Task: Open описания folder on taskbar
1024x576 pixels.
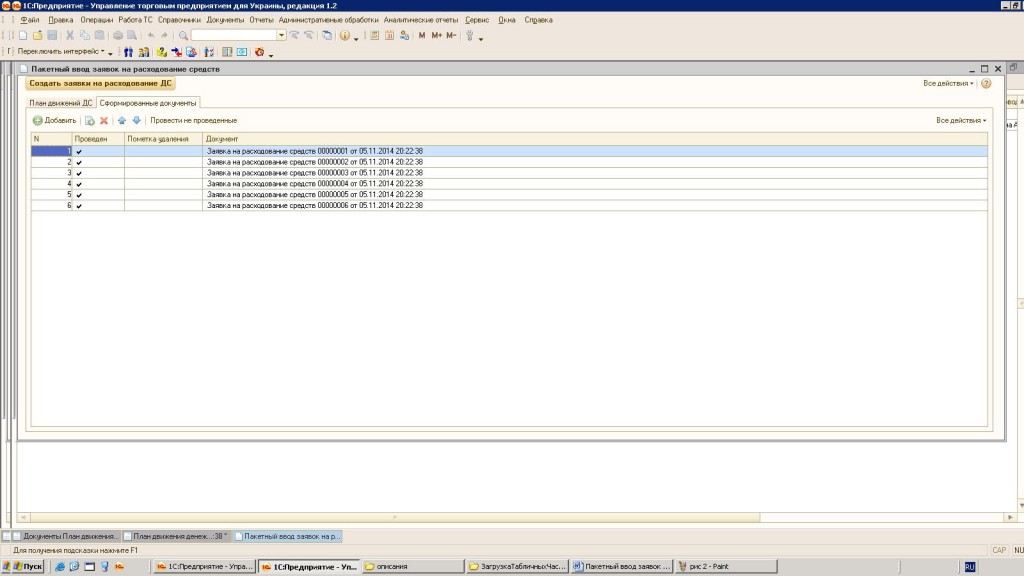Action: click(413, 566)
